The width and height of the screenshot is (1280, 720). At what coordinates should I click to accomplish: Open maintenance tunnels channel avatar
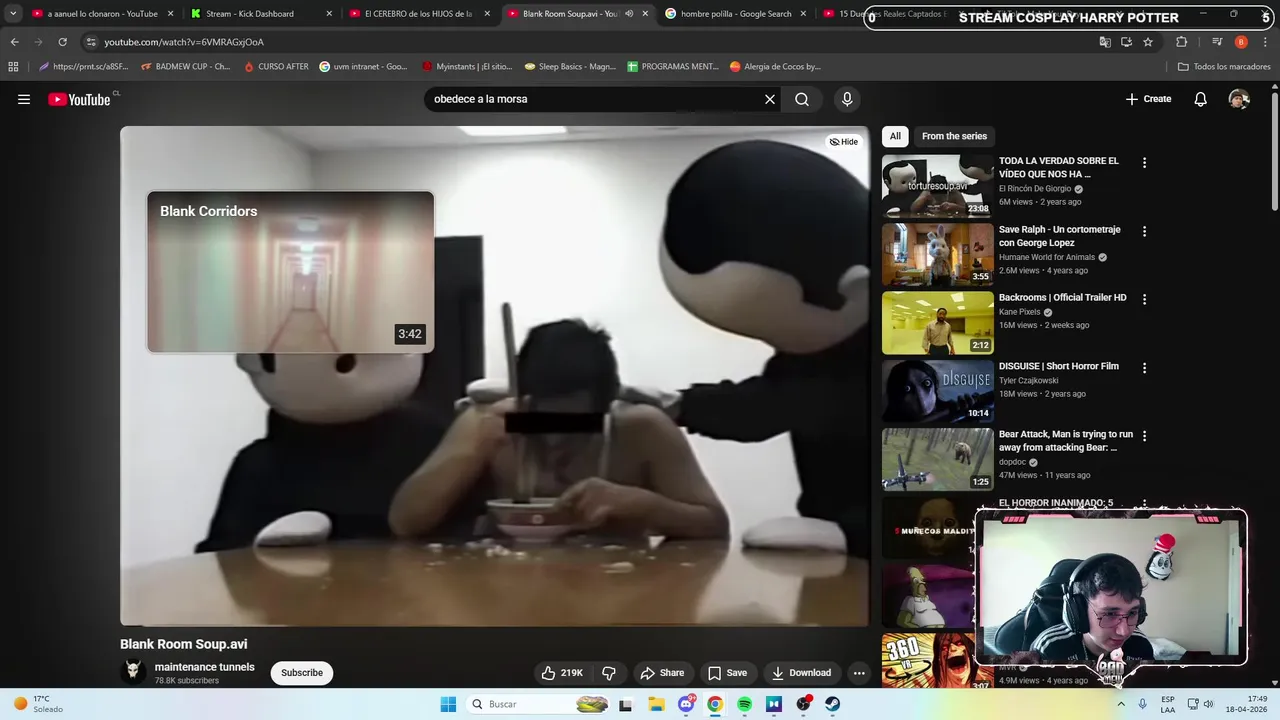[133, 672]
